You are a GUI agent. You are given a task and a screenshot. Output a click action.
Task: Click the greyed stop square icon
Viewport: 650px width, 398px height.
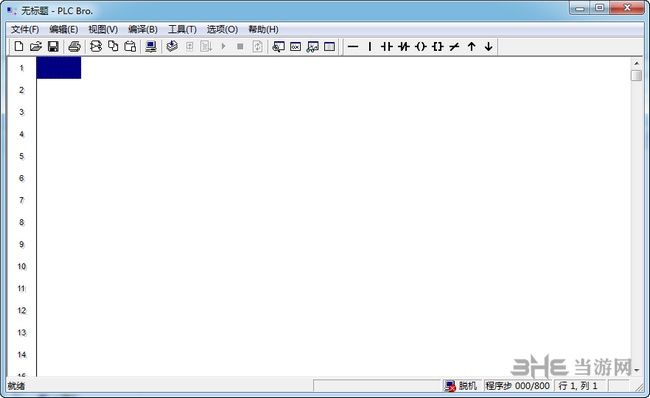coord(240,46)
